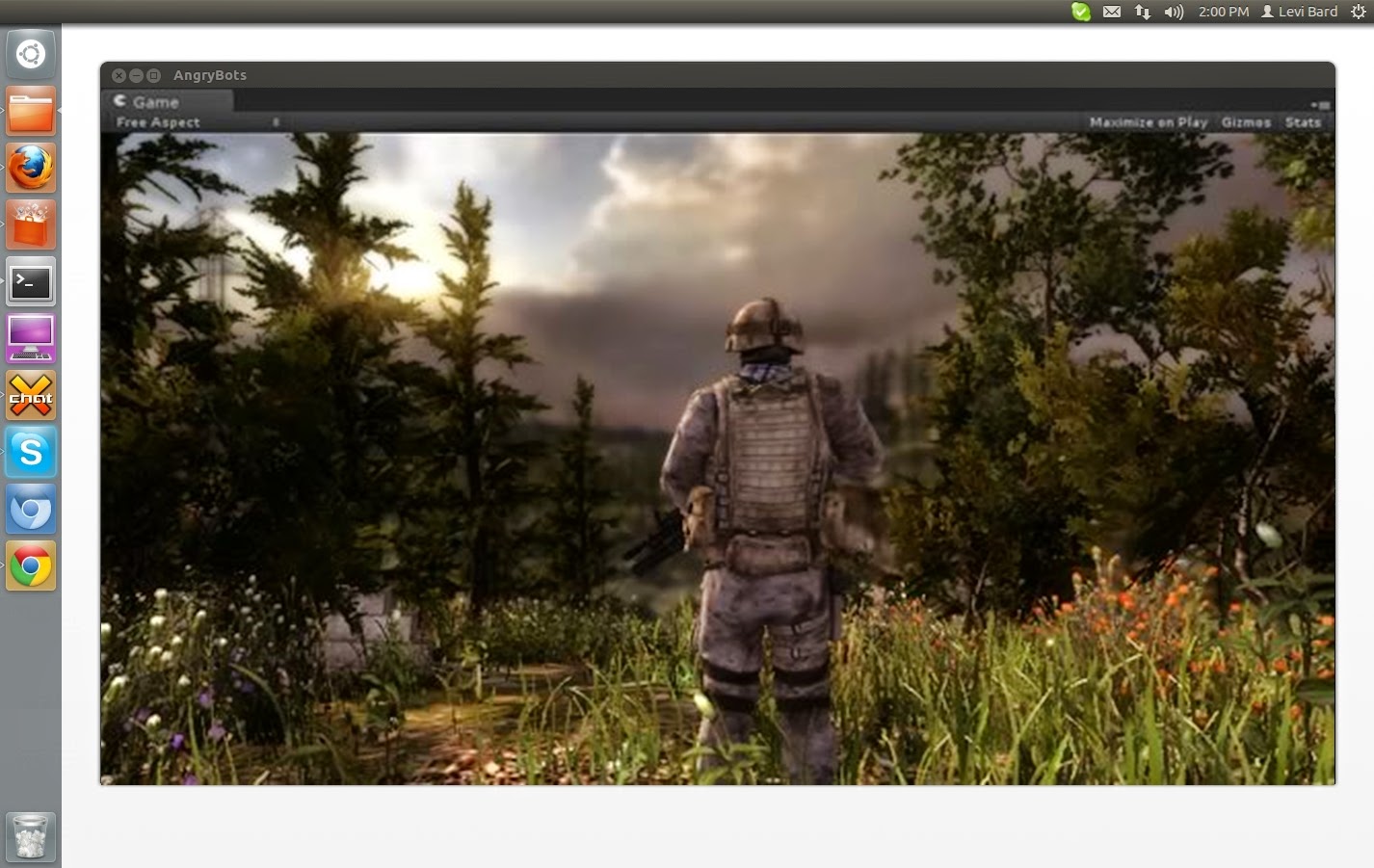Click the AngryBots window title text

click(x=210, y=75)
